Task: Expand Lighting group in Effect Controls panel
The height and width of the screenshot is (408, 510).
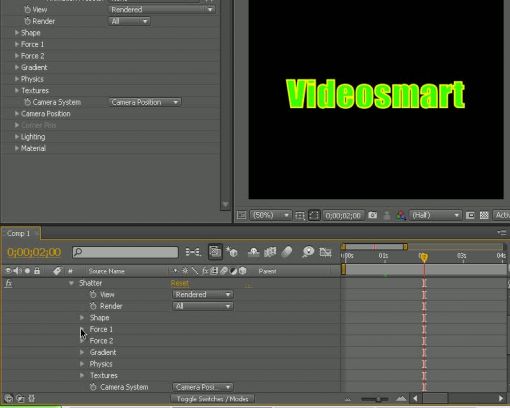Action: [x=16, y=137]
